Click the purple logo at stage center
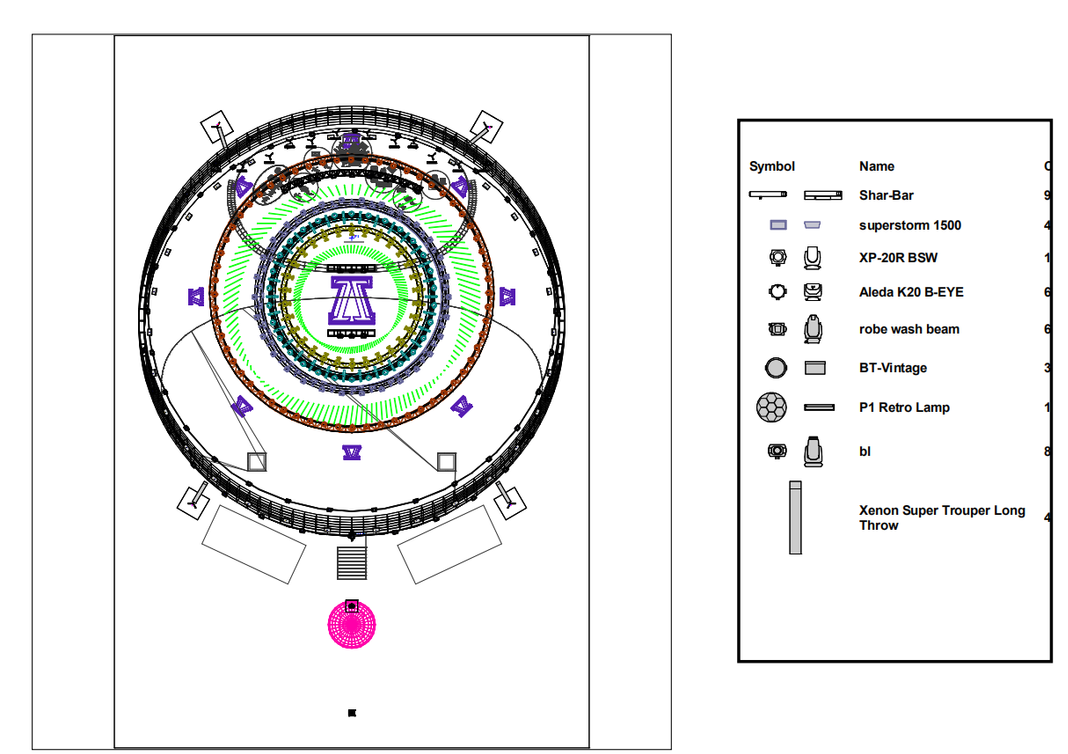 [351, 300]
